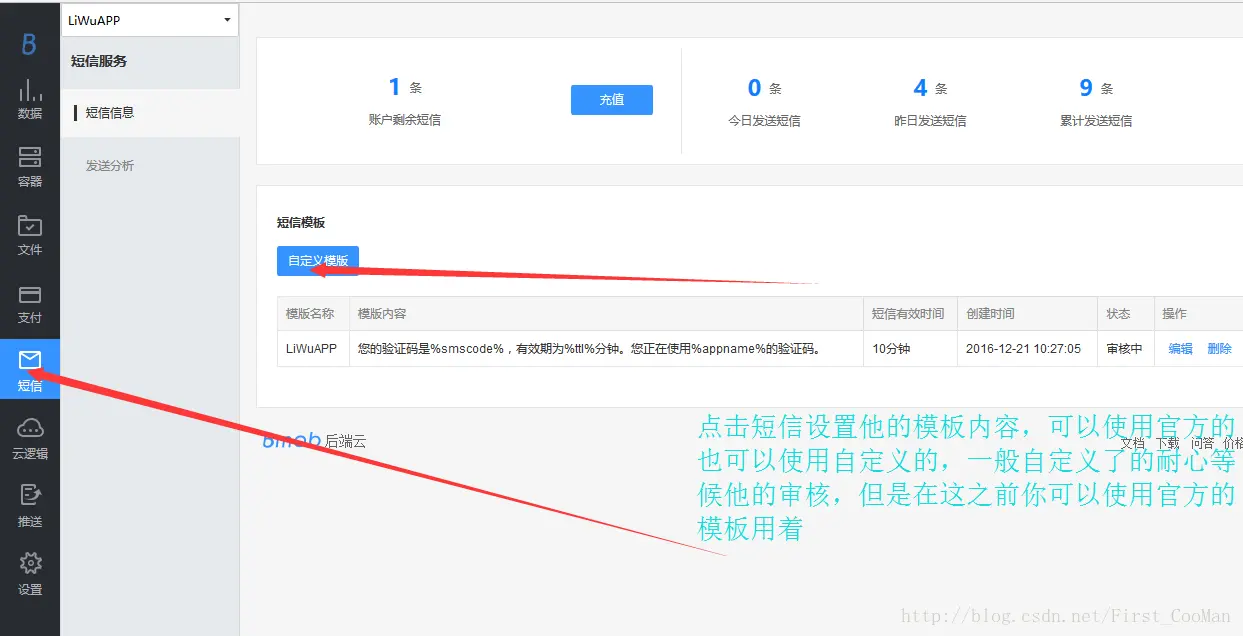Screen dimensions: 1243x636
Task: Click 编辑 link for LiWuAPP template
Action: (1180, 349)
